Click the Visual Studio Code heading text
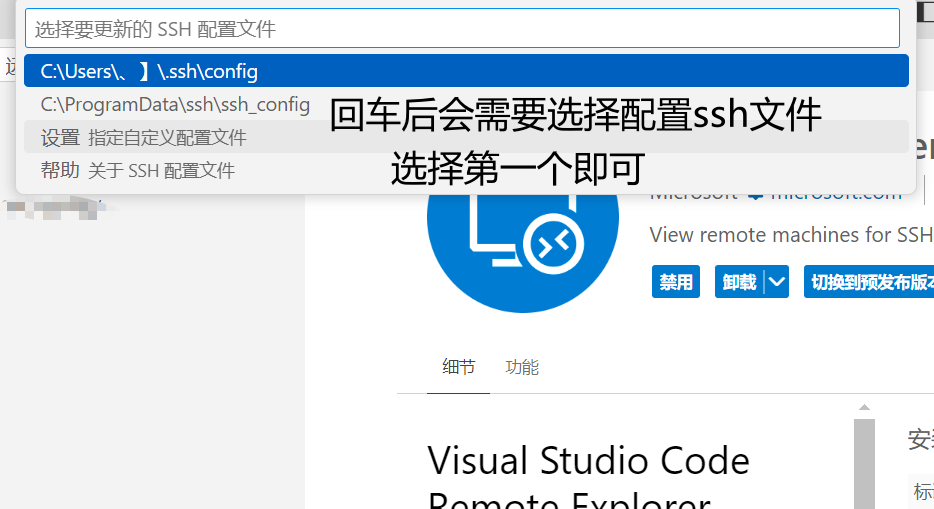Screen dimensions: 934x509 (589, 461)
